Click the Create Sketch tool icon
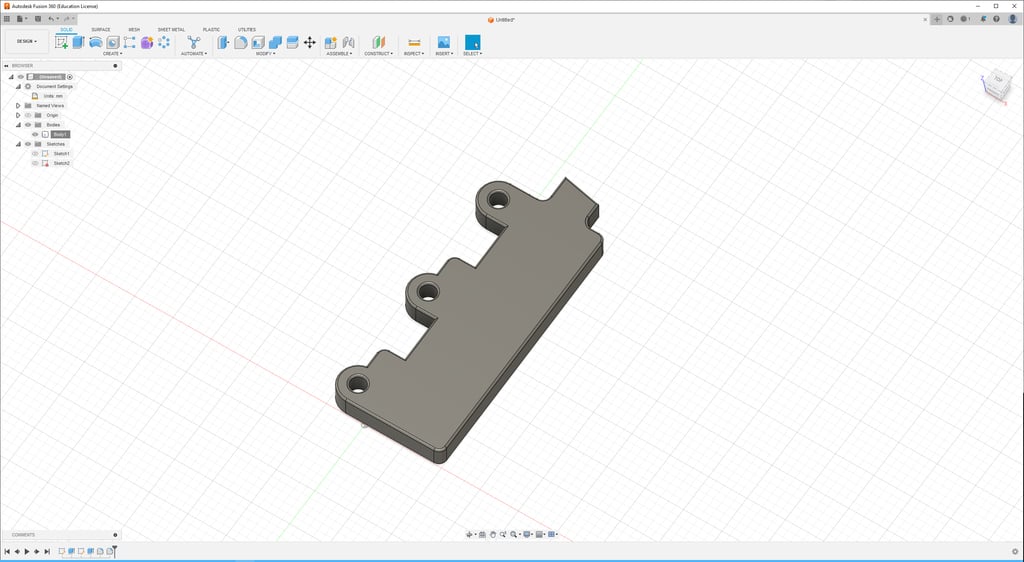Screen dimensions: 1024x562 [x=61, y=42]
